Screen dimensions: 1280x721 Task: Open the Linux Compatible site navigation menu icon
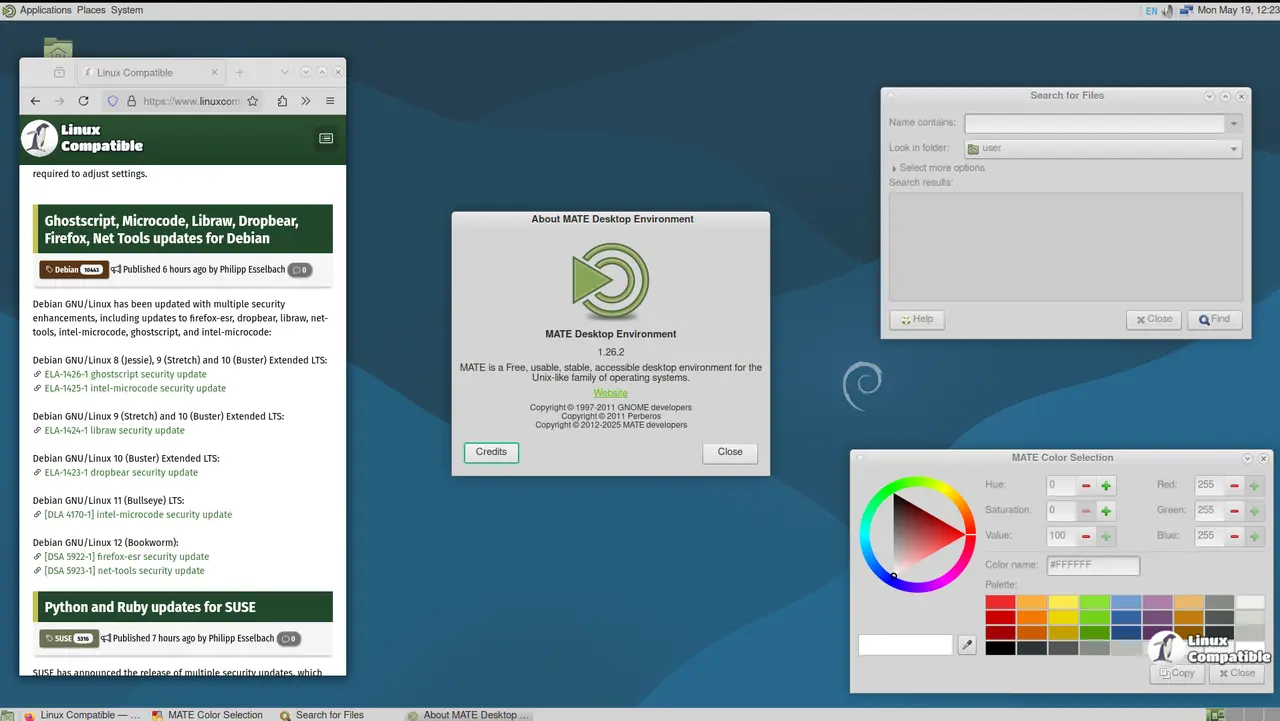pyautogui.click(x=326, y=138)
